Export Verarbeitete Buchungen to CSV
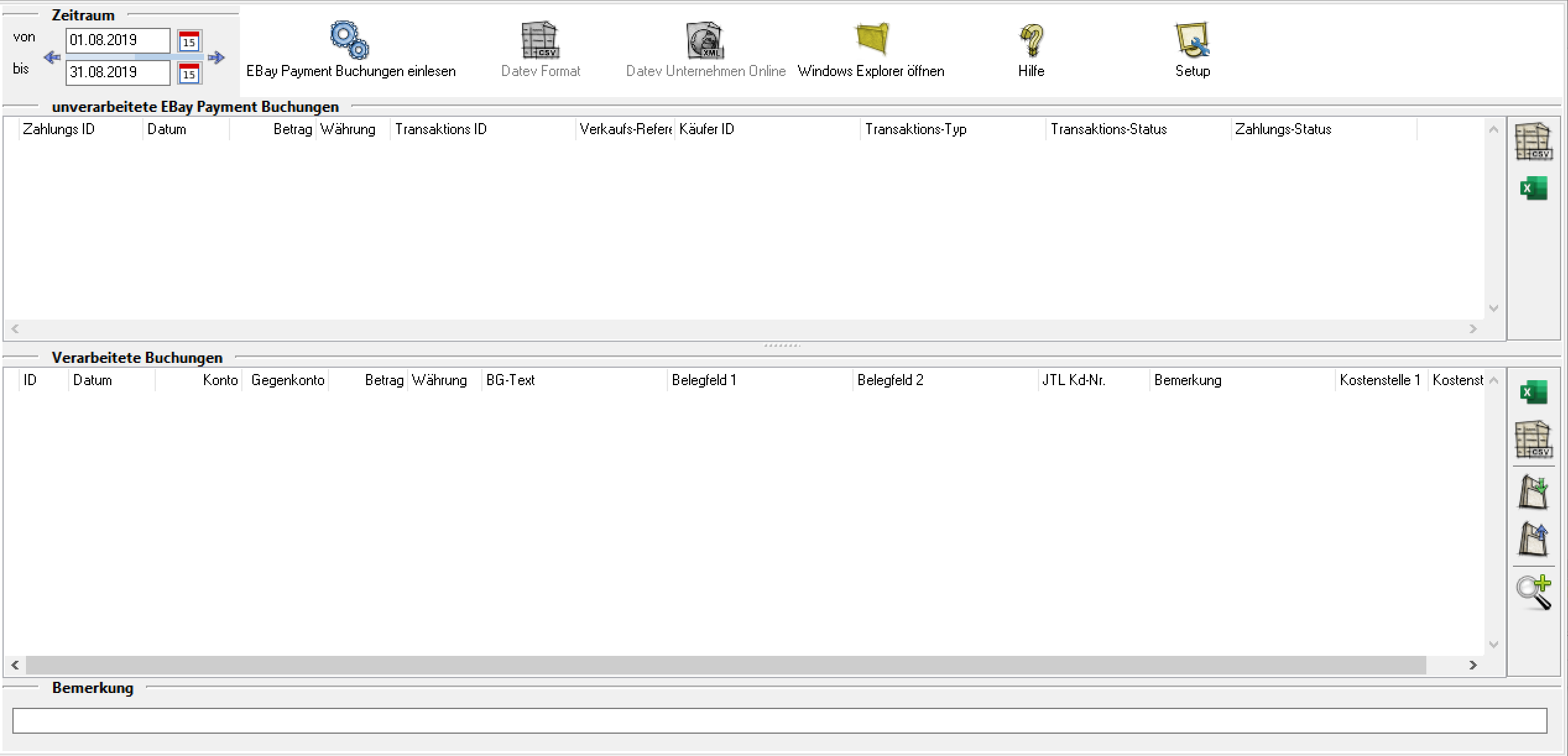 [1533, 440]
